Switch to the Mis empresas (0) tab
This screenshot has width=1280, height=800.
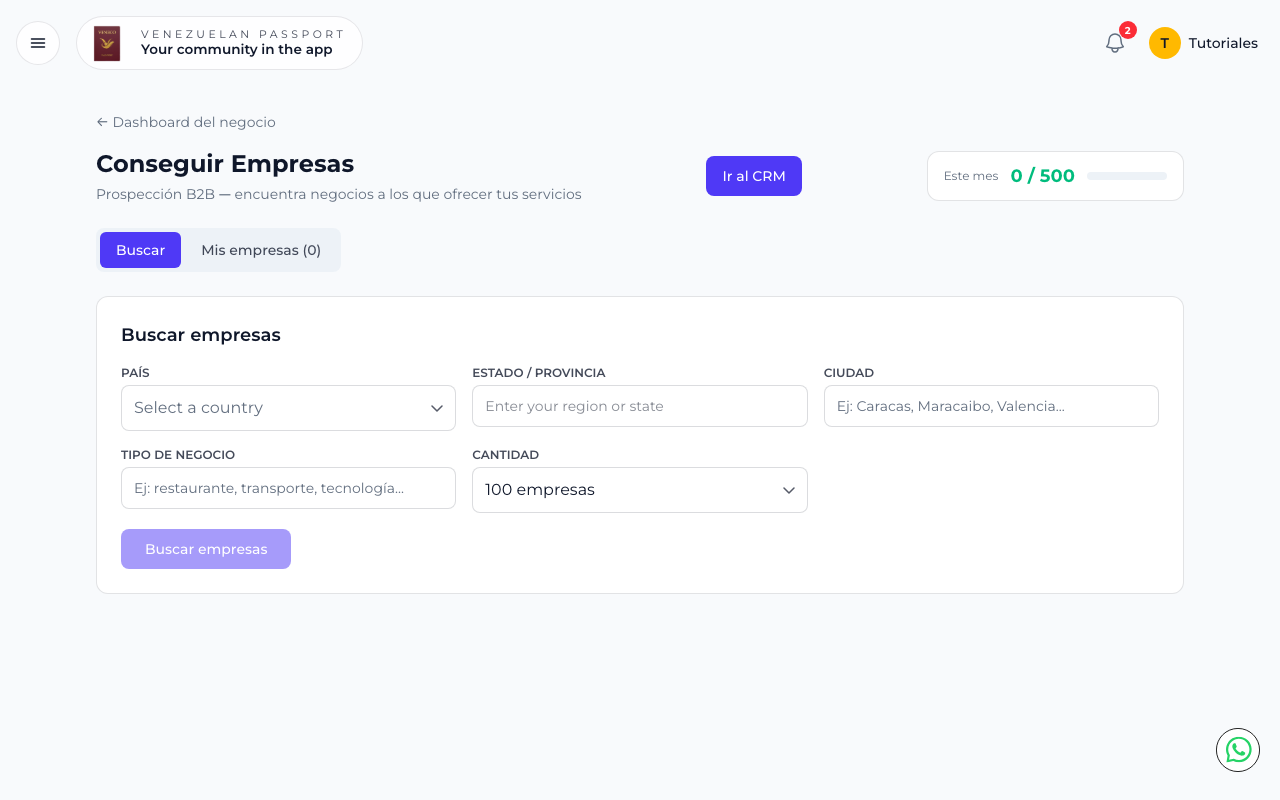[x=261, y=250]
